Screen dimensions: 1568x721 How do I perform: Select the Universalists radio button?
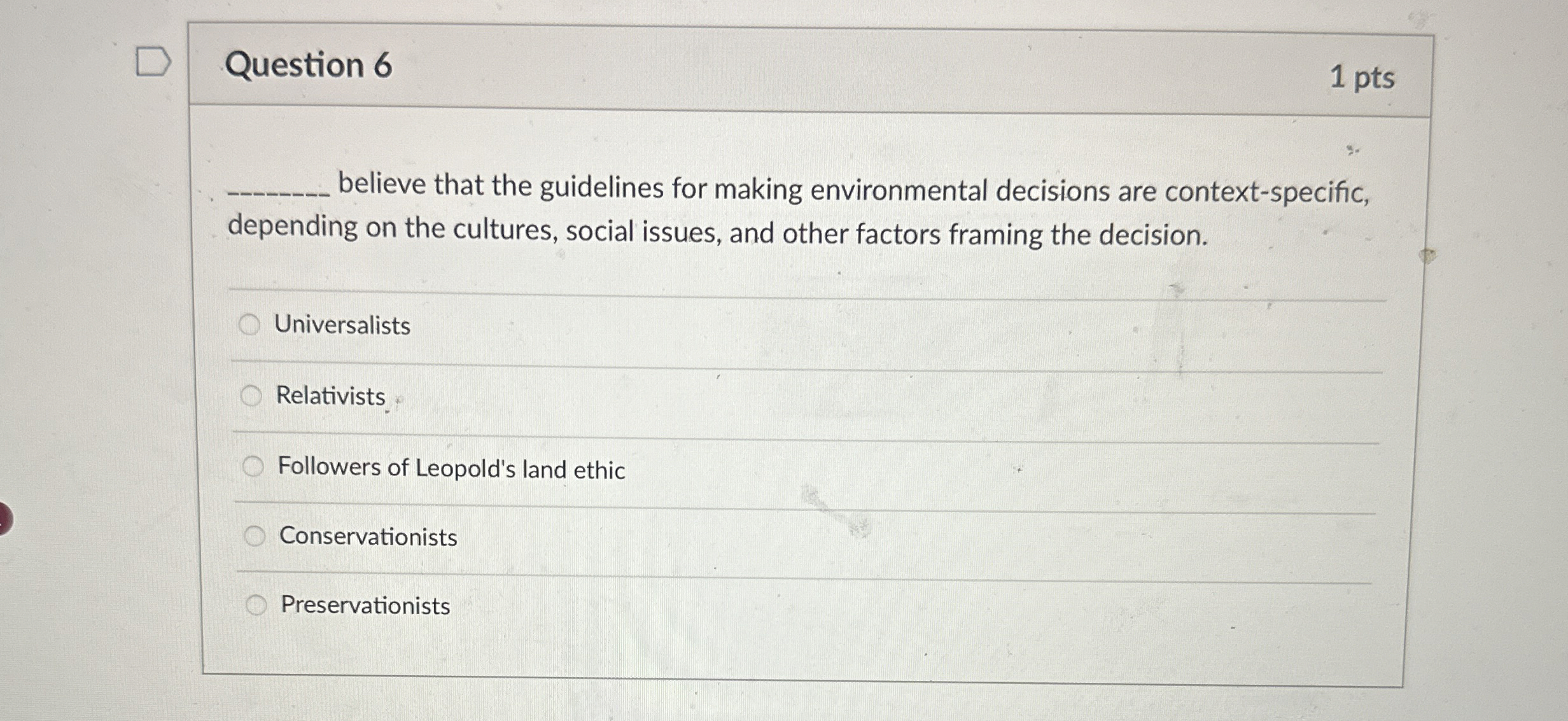[x=253, y=325]
